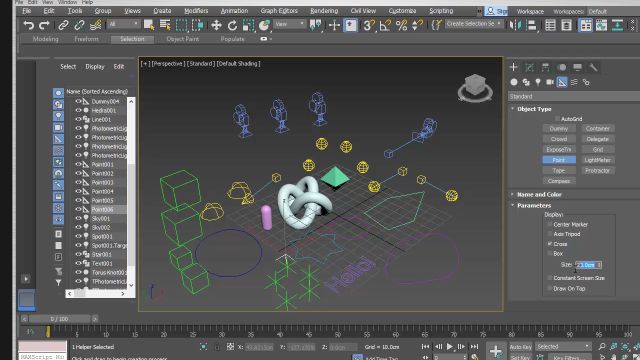Viewport: 640px width, 360px height.
Task: Click the Size spinner arrows
Action: point(599,265)
